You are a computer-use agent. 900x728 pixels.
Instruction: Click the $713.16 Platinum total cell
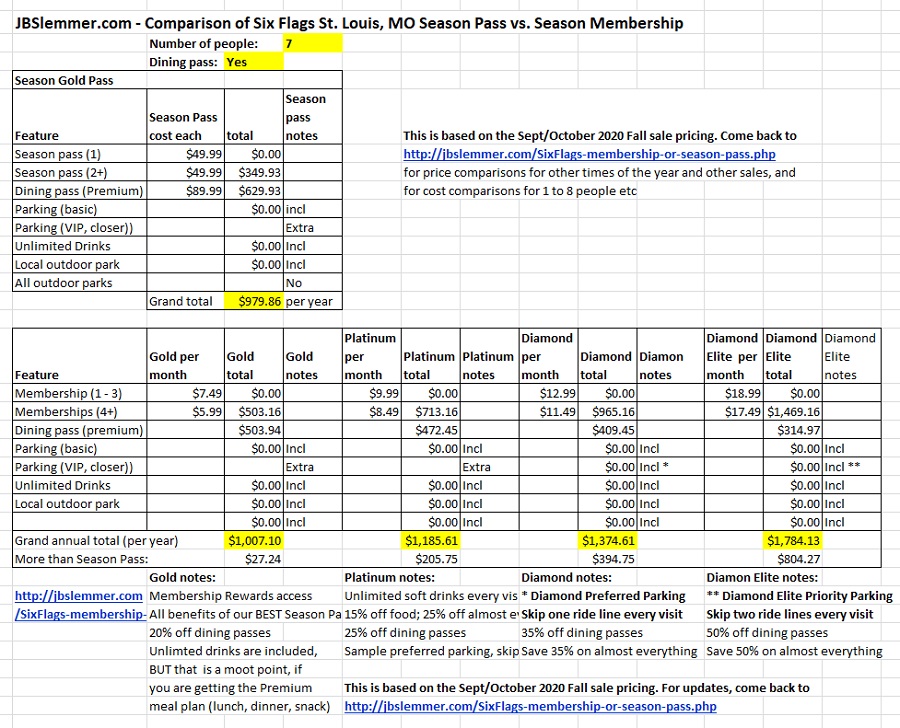pos(430,412)
